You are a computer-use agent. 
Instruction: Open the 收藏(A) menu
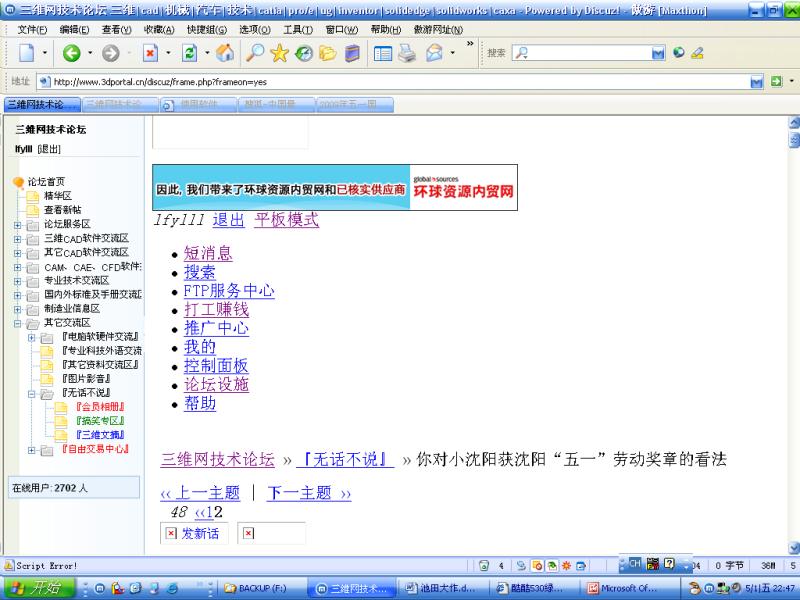159,30
